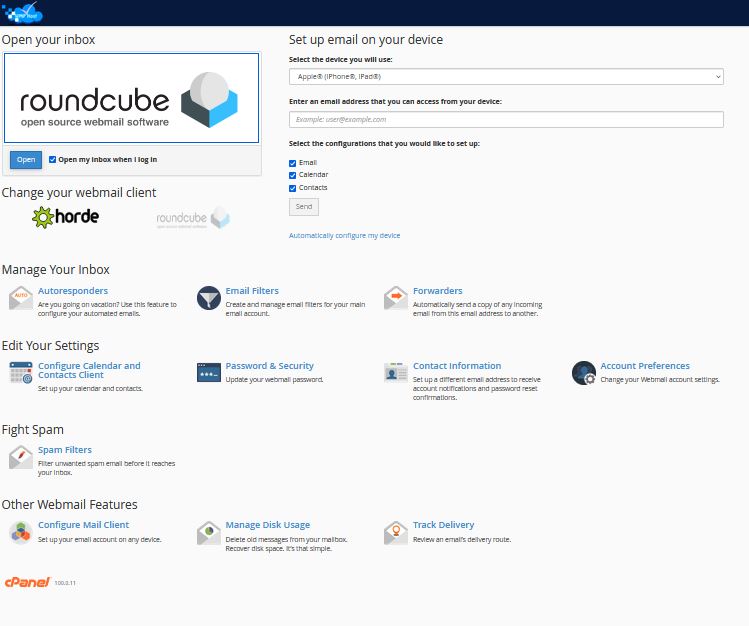The image size is (749, 626).
Task: Click the cPanel logo in footer
Action: tap(27, 582)
